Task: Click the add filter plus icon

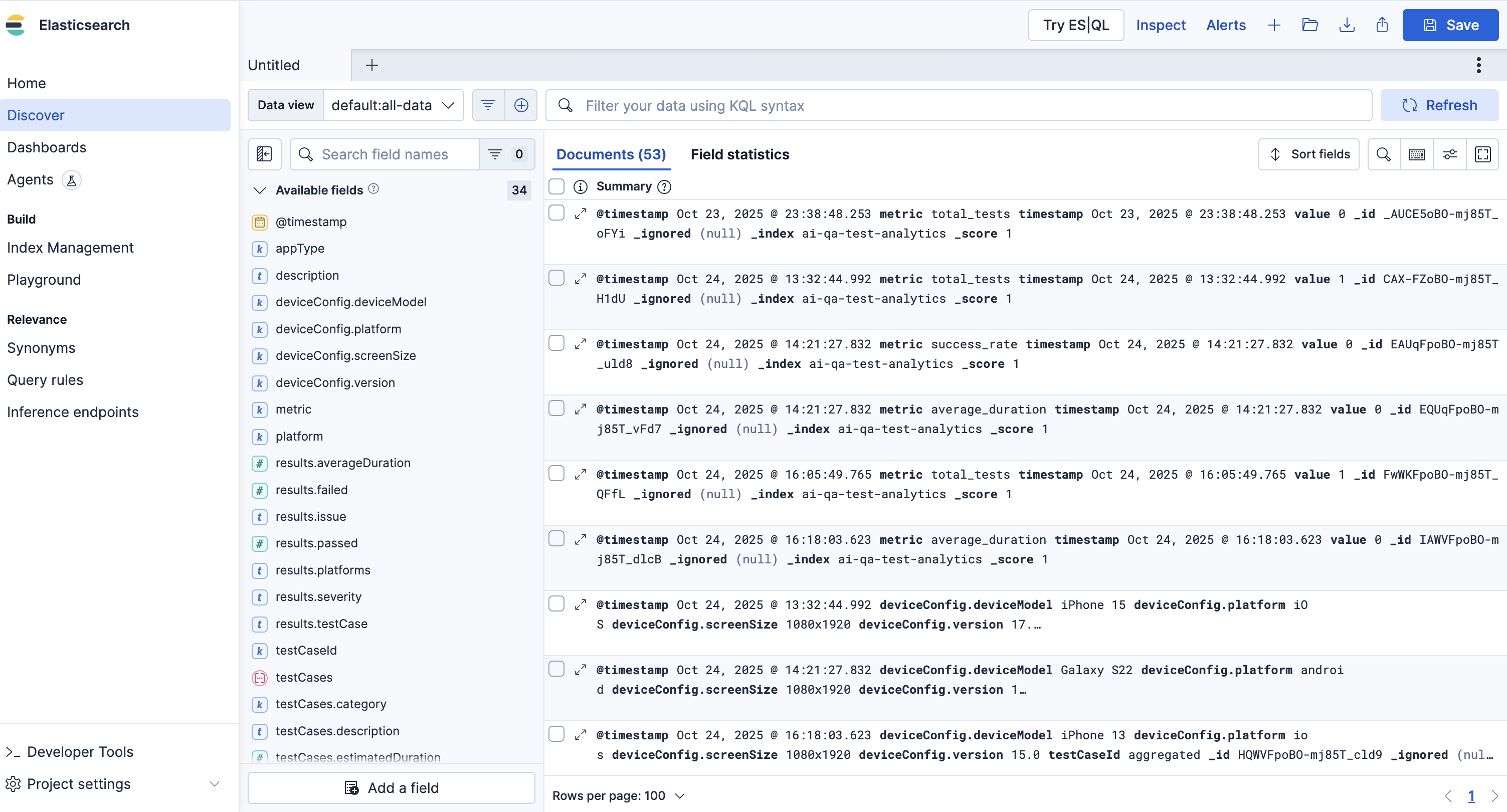Action: click(x=521, y=105)
